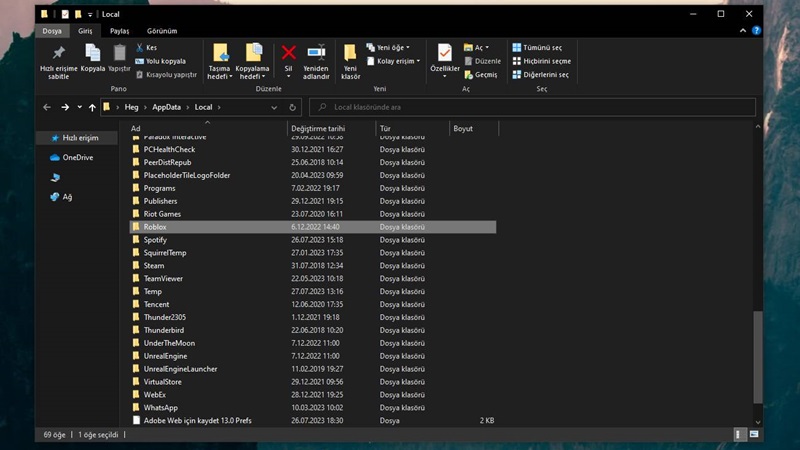Open recent locations dropdown arrow
This screenshot has height=450, width=800.
[x=80, y=107]
